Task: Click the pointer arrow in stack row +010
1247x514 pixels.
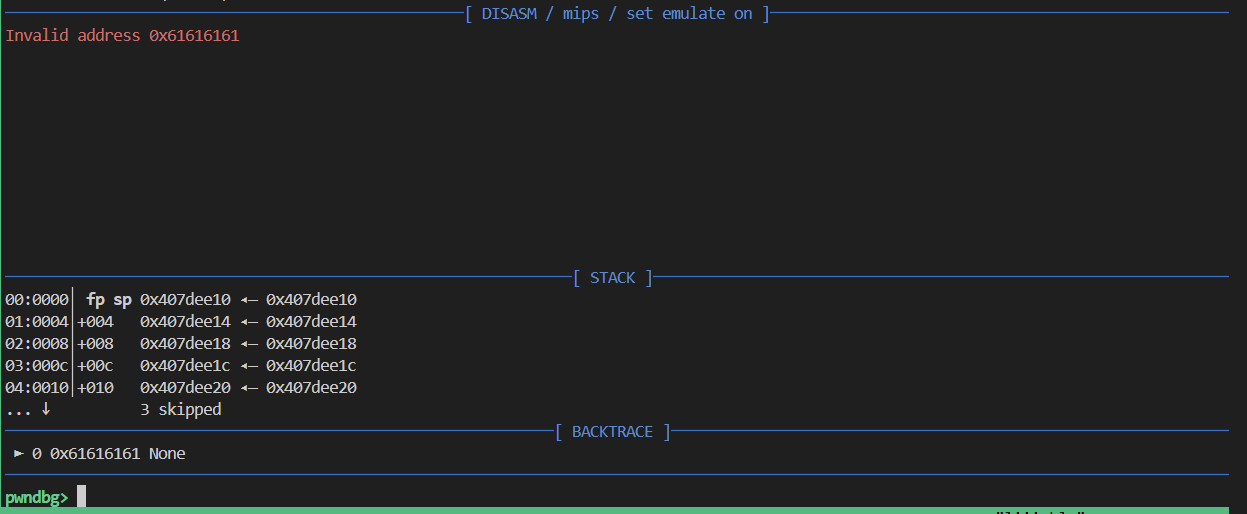Action: click(x=248, y=388)
